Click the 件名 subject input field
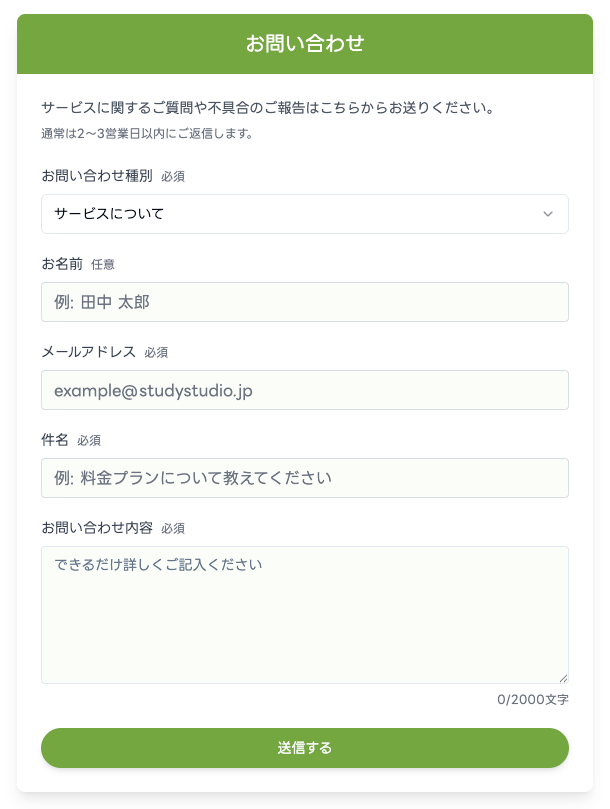 click(x=304, y=478)
